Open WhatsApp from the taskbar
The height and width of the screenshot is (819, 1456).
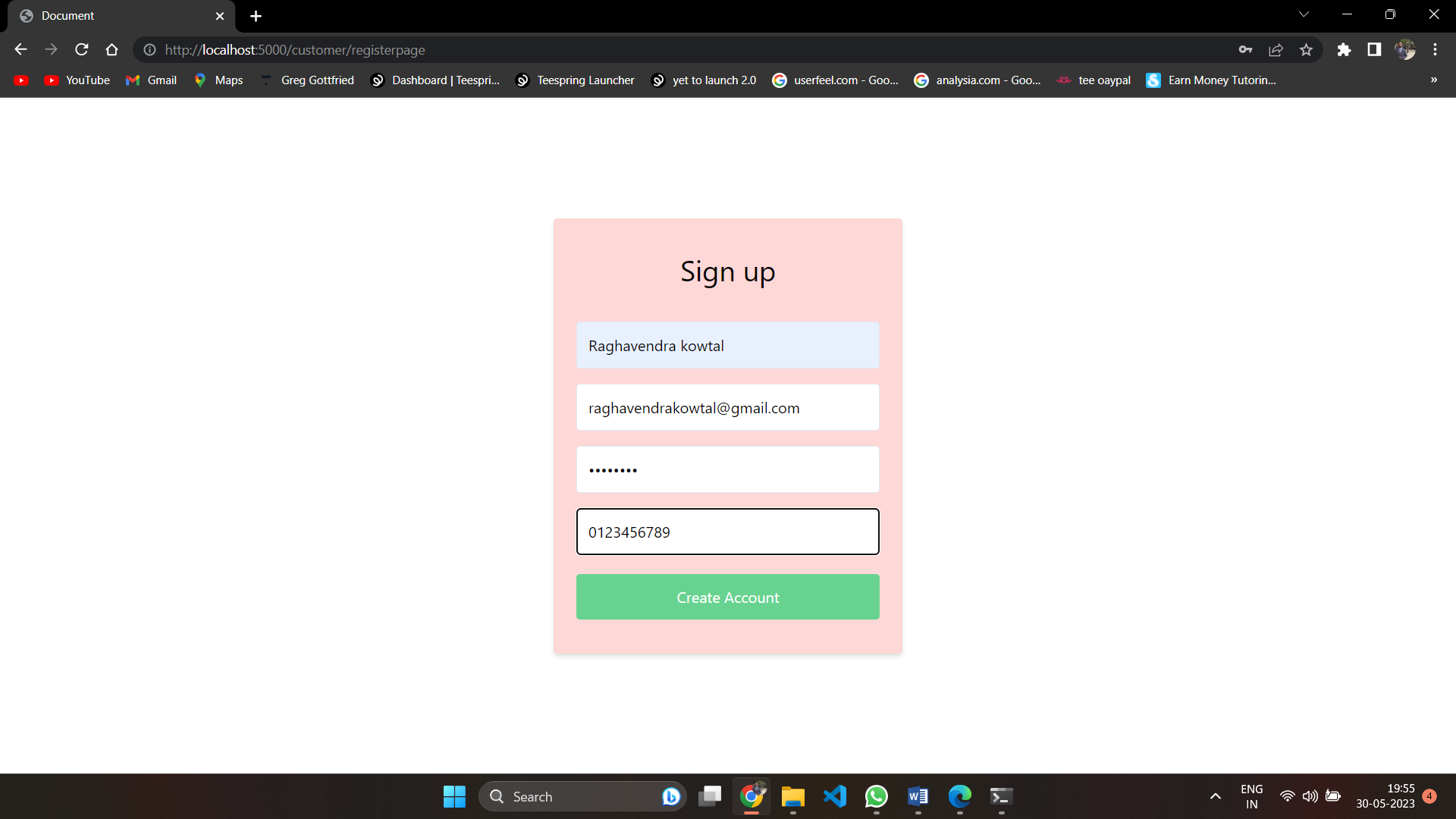pyautogui.click(x=876, y=796)
